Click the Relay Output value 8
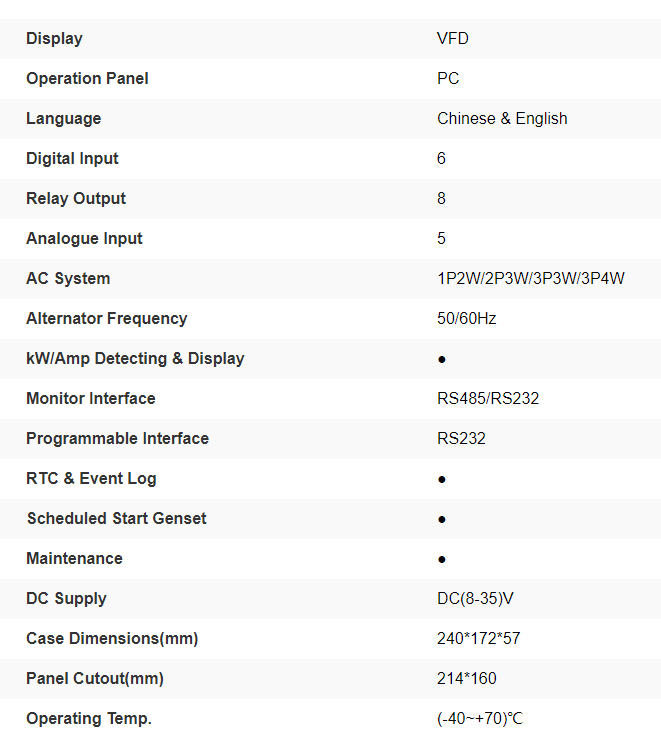The width and height of the screenshot is (661, 746). coord(442,199)
